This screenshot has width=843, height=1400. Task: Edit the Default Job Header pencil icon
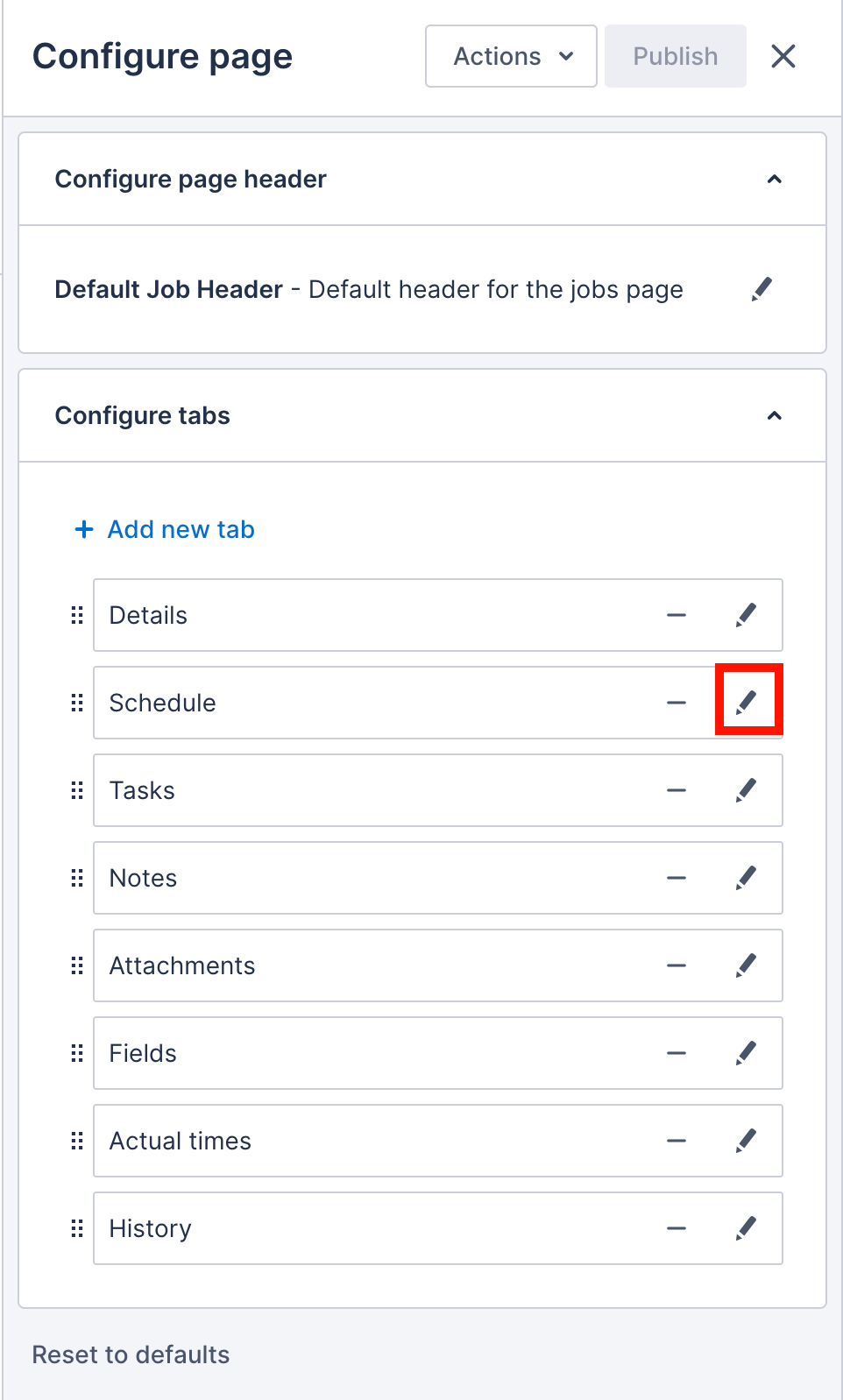point(762,289)
